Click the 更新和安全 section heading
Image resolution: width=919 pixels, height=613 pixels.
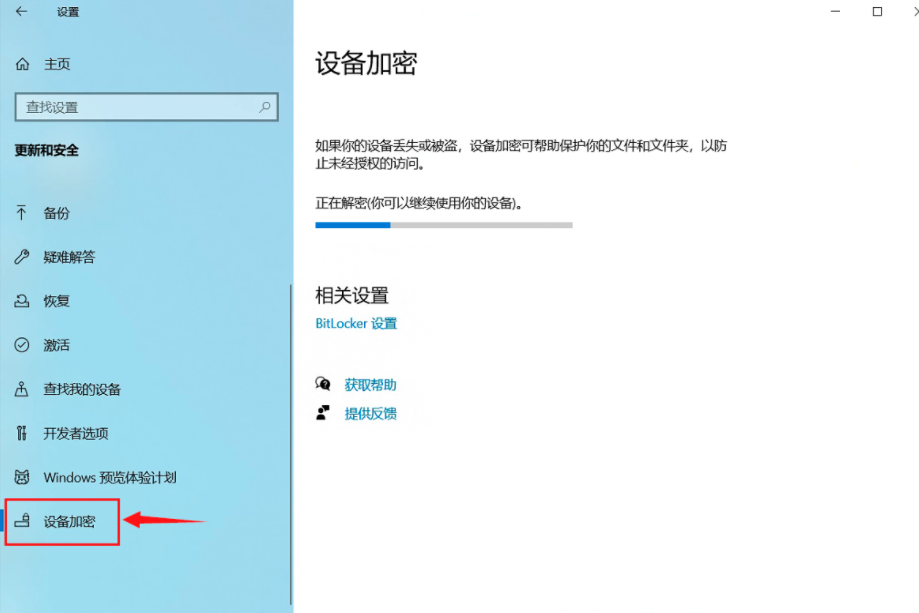pyautogui.click(x=46, y=151)
